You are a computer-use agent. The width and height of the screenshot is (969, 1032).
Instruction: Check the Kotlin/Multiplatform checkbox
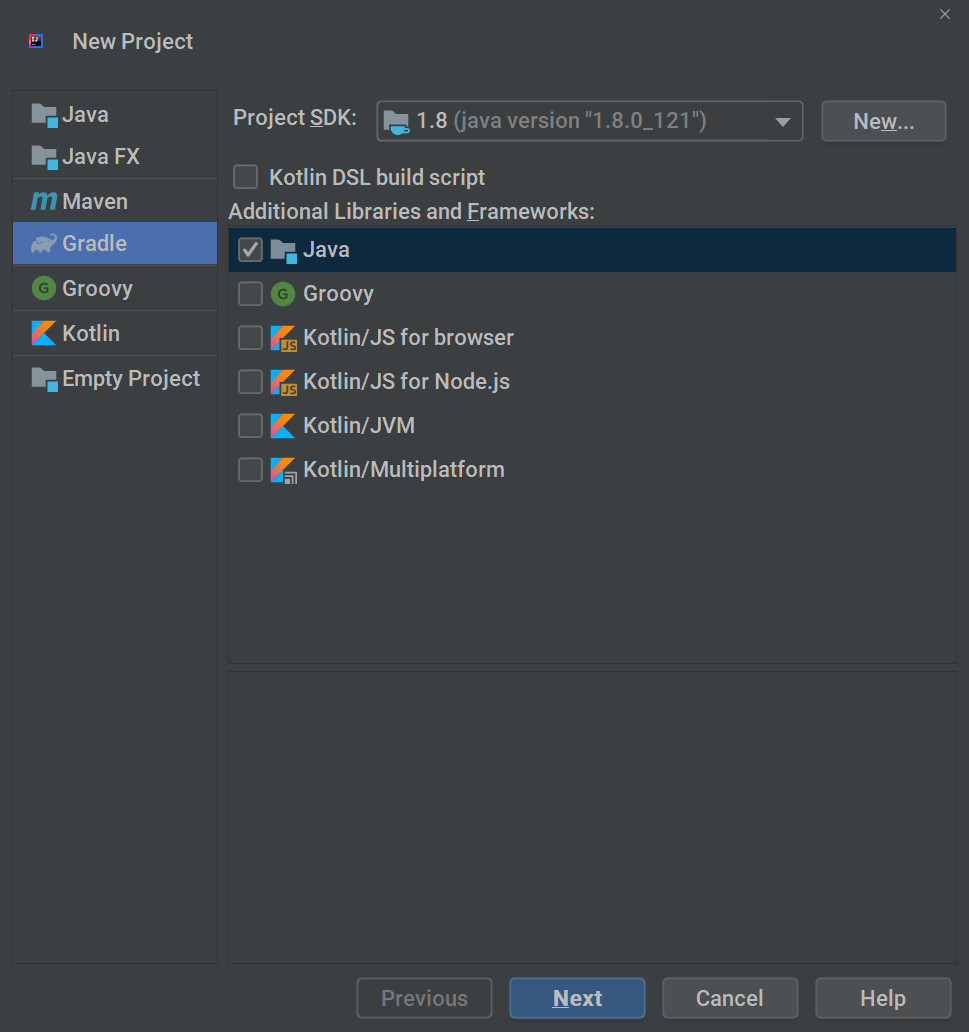(250, 470)
